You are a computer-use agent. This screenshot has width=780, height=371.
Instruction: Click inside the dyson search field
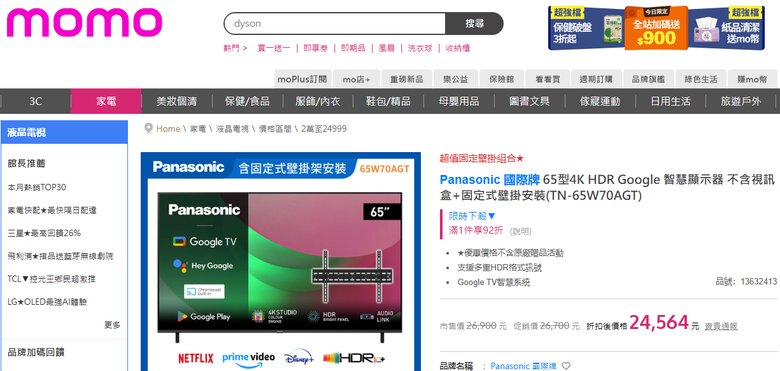[x=334, y=23]
